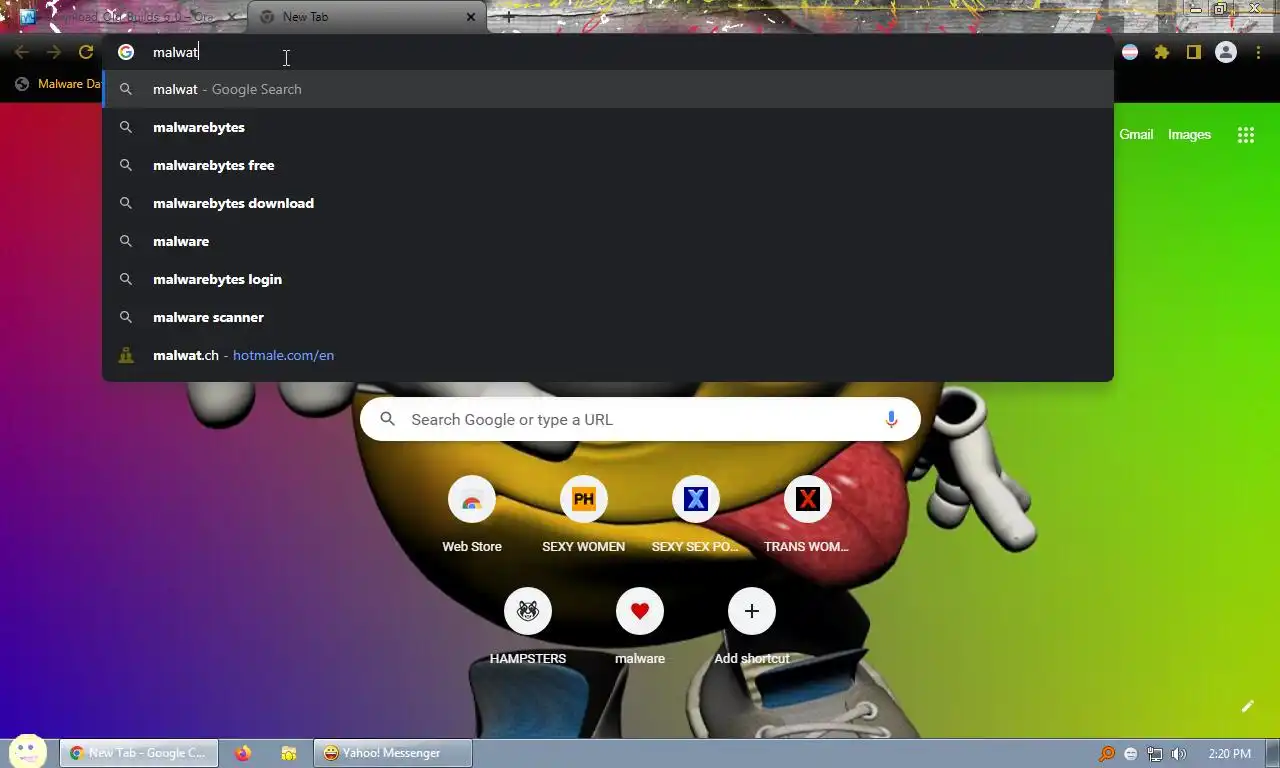Screen dimensions: 1280x768
Task: Open the volume speaker tray icon
Action: pyautogui.click(x=1179, y=754)
